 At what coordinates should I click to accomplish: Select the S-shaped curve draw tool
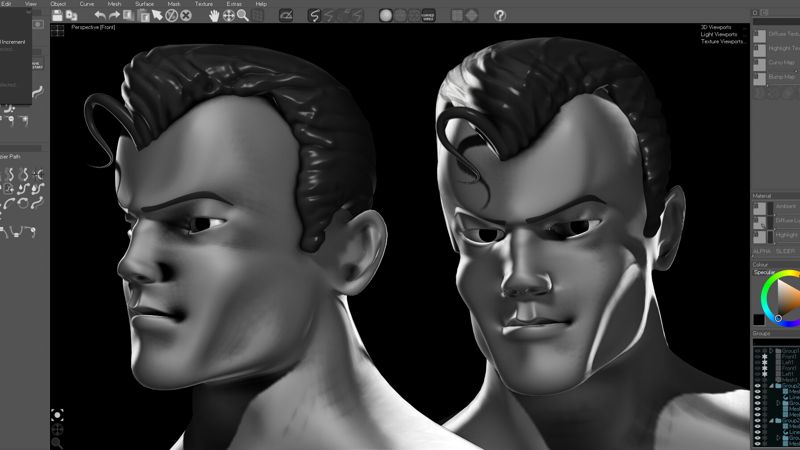tap(314, 15)
